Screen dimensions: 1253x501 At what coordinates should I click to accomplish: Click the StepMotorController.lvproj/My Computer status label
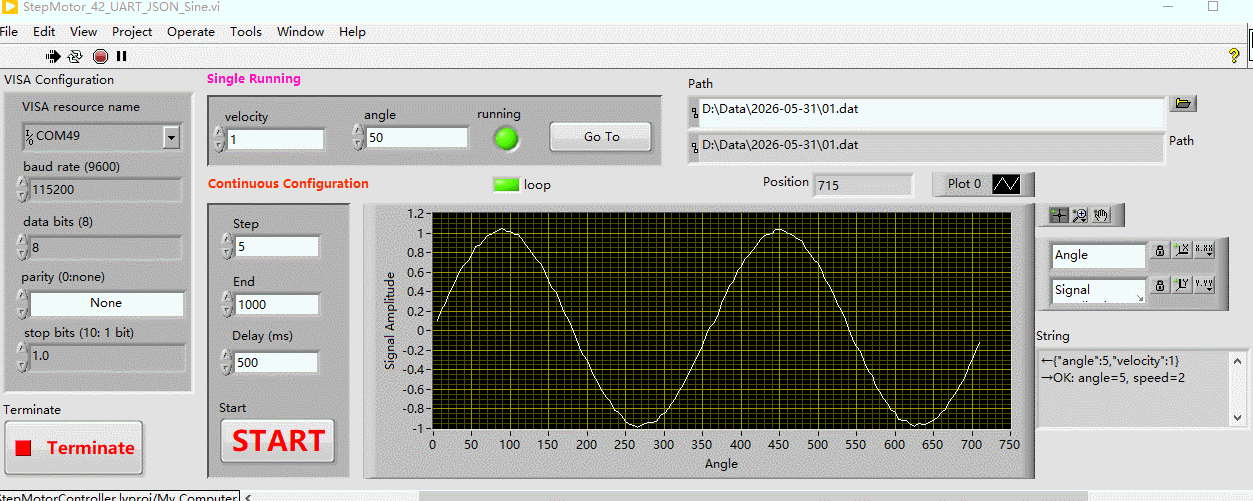click(x=118, y=496)
